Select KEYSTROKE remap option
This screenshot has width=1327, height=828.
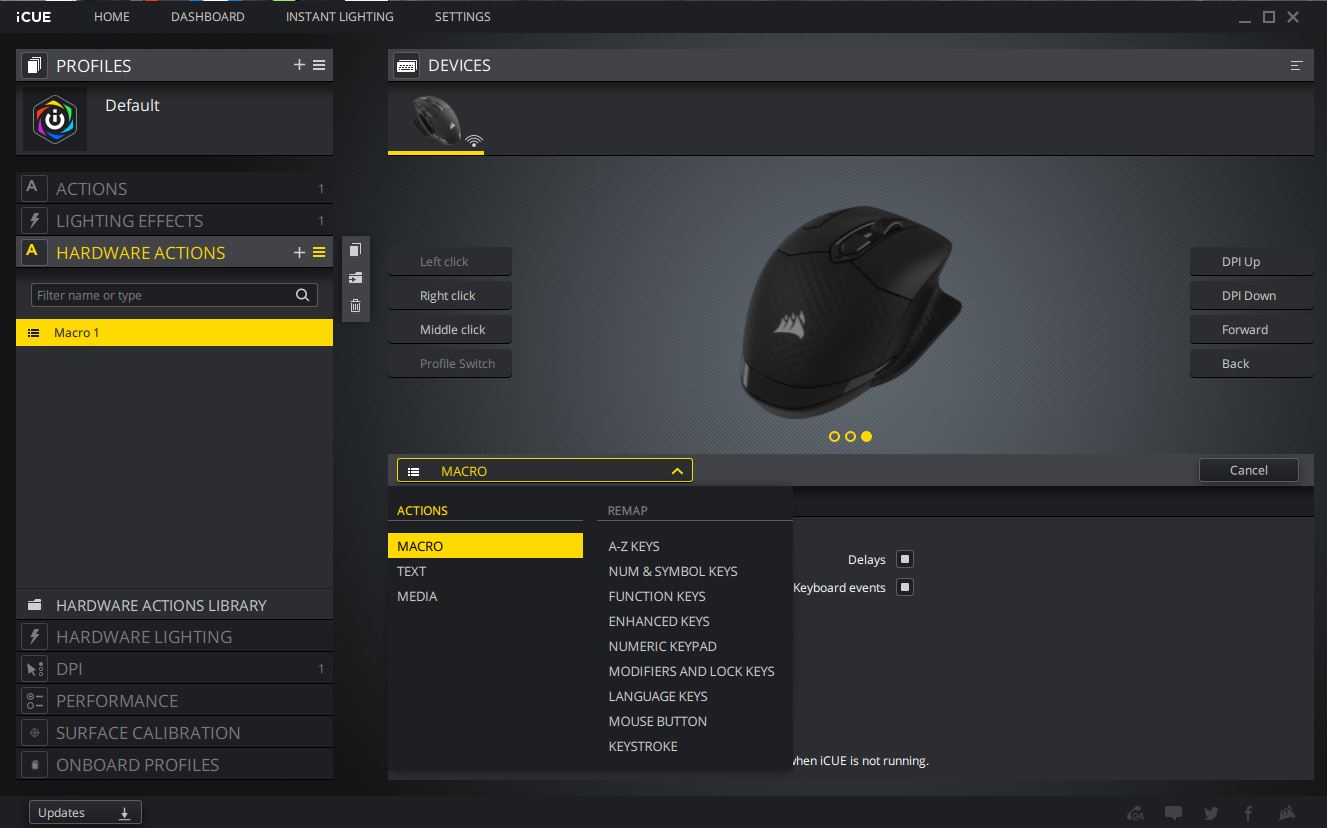(x=643, y=746)
